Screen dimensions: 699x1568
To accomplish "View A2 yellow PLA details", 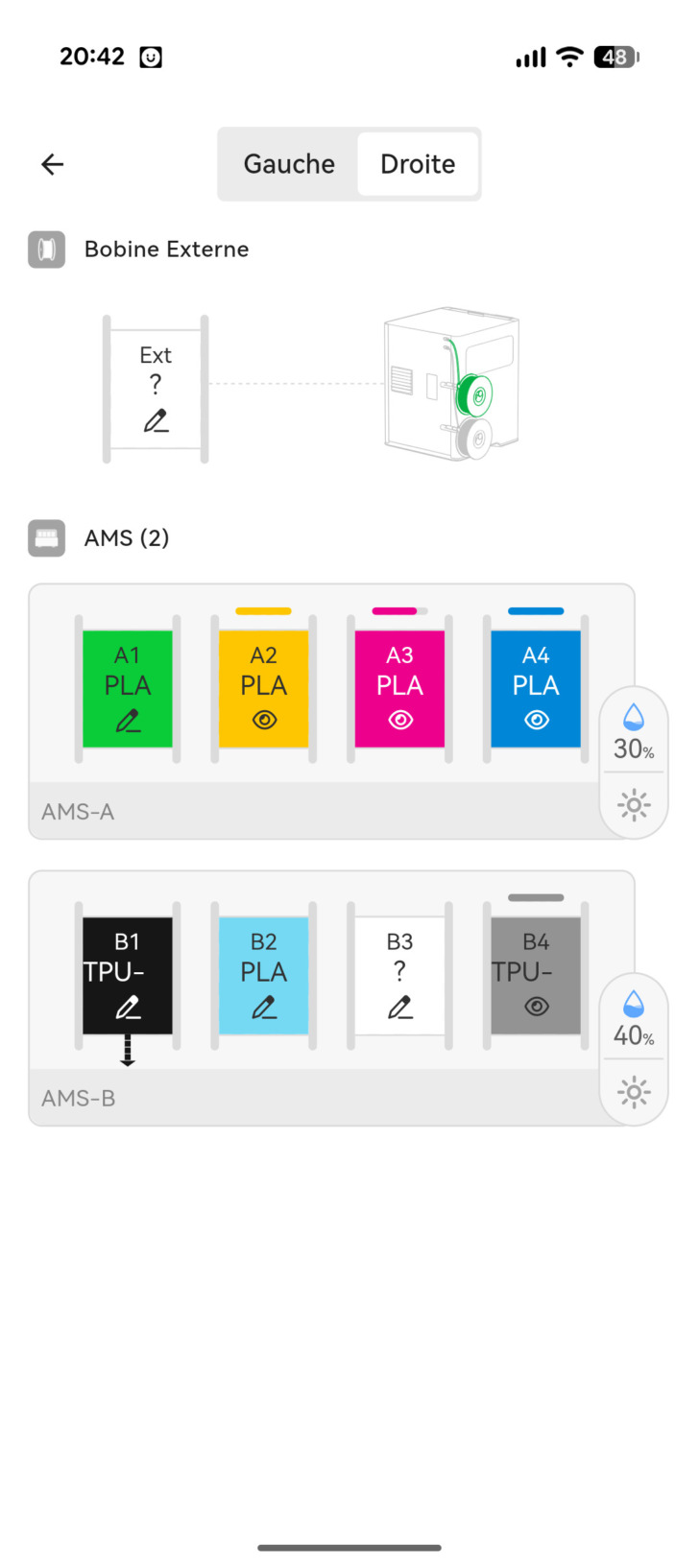I will (264, 721).
